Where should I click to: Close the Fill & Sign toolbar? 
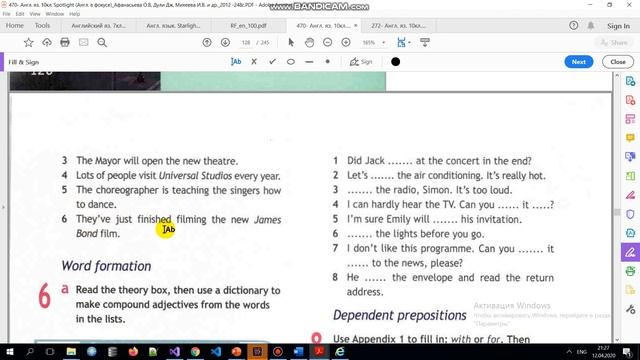click(x=618, y=62)
